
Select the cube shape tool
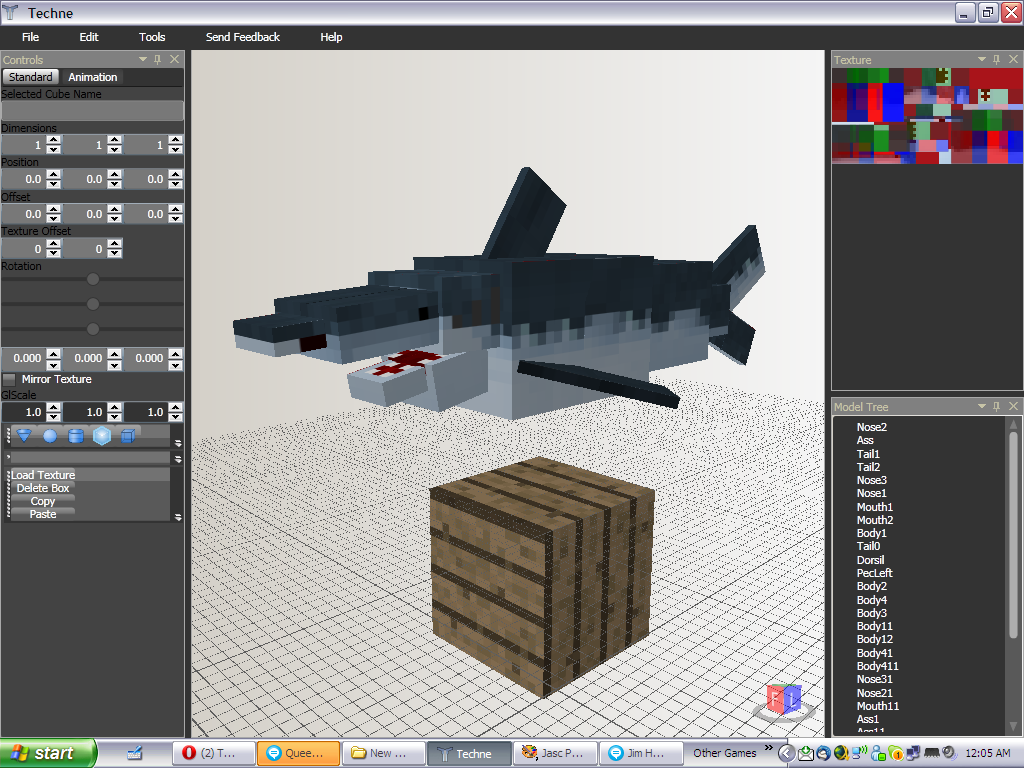coord(129,435)
